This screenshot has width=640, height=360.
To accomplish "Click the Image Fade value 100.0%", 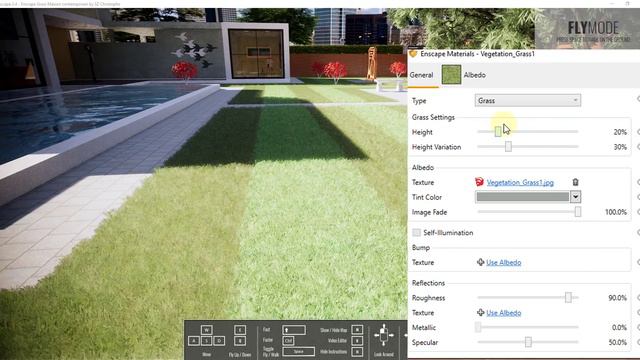I will 616,212.
